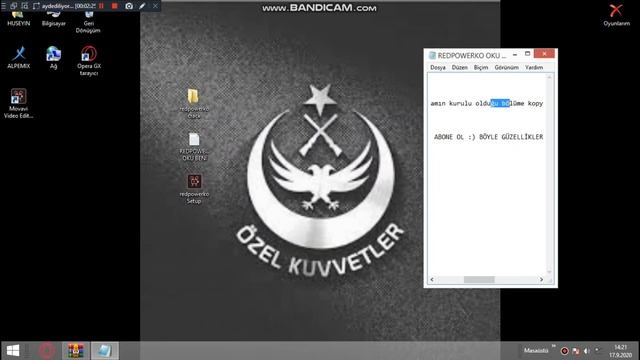Click the flag action center tray icon

click(576, 351)
